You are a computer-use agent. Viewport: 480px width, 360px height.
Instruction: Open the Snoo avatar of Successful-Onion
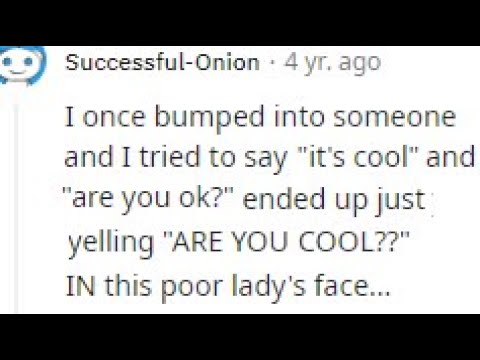click(x=22, y=65)
